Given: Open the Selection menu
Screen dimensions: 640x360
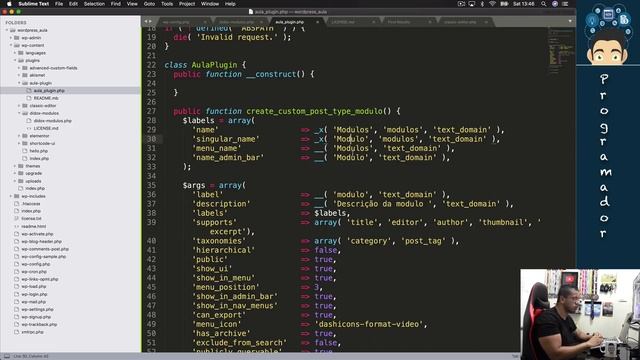Looking at the screenshot, I should tap(94, 4).
